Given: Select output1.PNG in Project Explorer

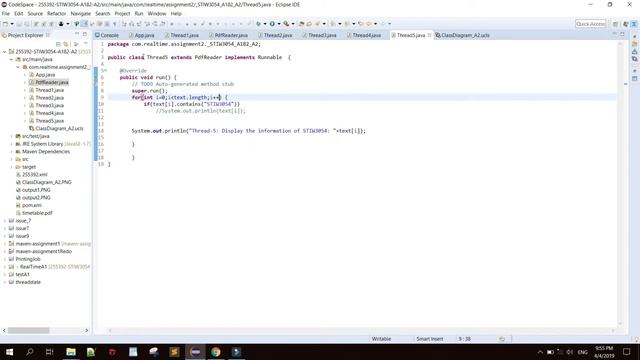Looking at the screenshot, I should coord(36,190).
